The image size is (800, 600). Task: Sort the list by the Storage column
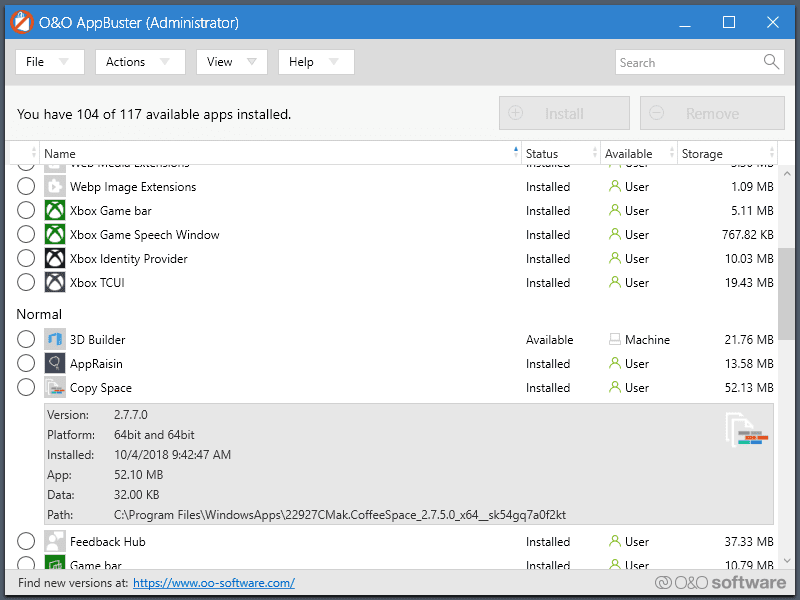click(728, 153)
